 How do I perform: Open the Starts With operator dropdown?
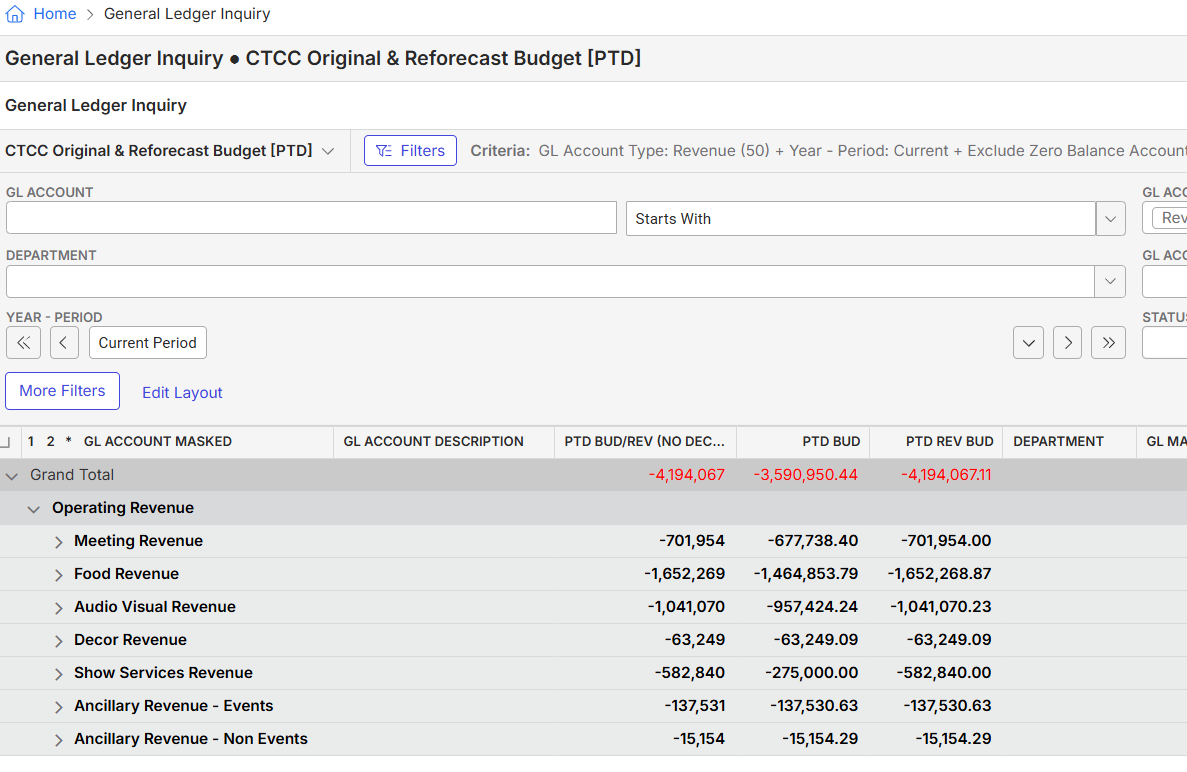click(x=1111, y=219)
